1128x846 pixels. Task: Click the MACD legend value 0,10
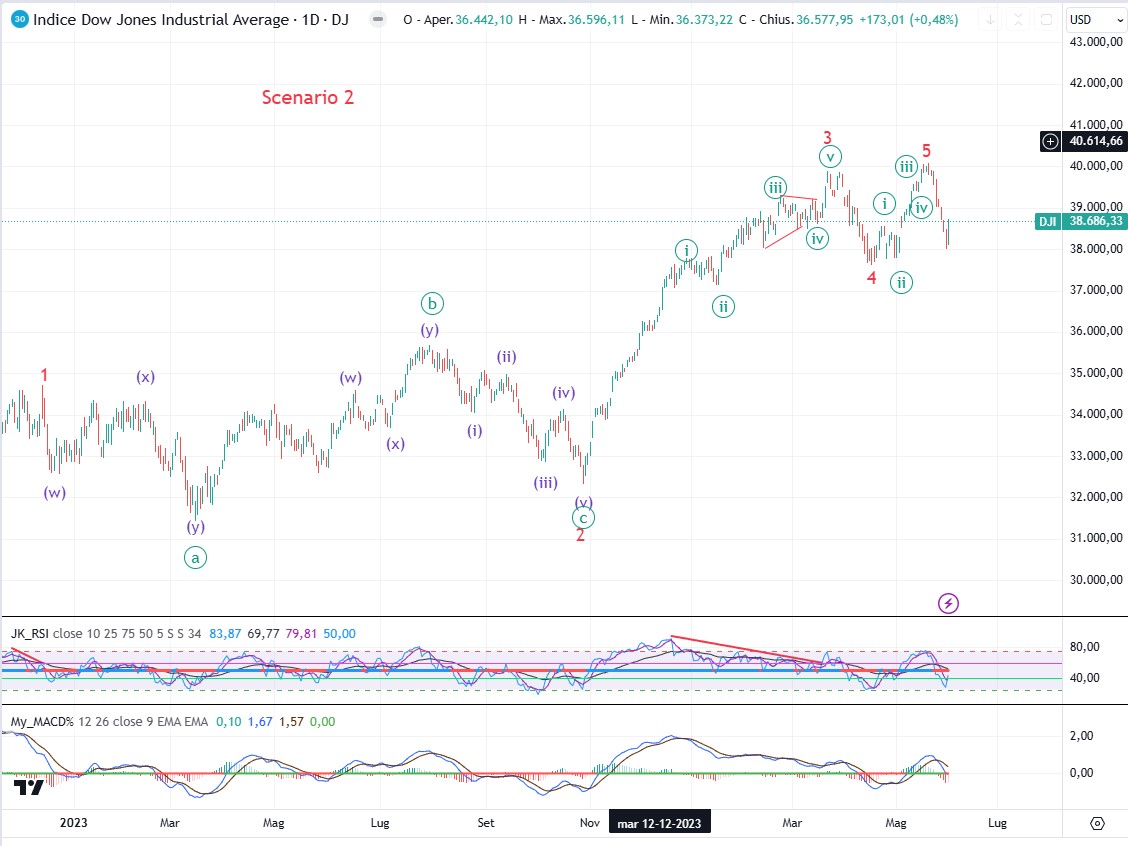(229, 722)
